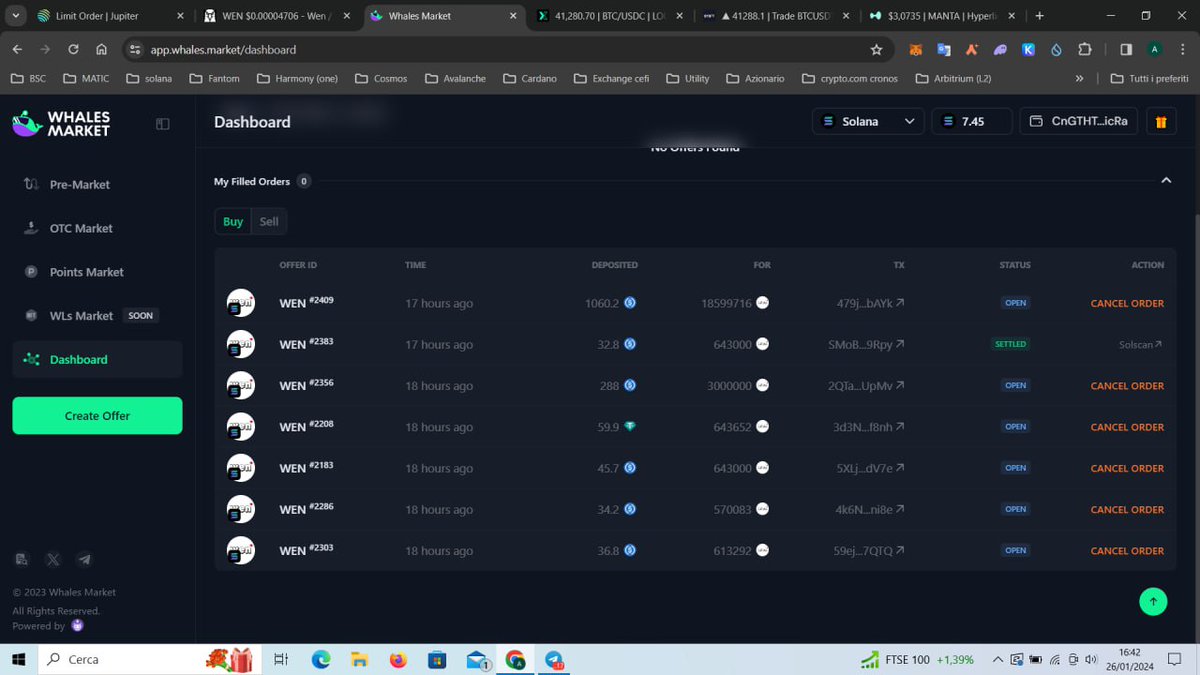Screen dimensions: 1200x675
Task: Switch to the WEN price tab
Action: click(x=277, y=16)
